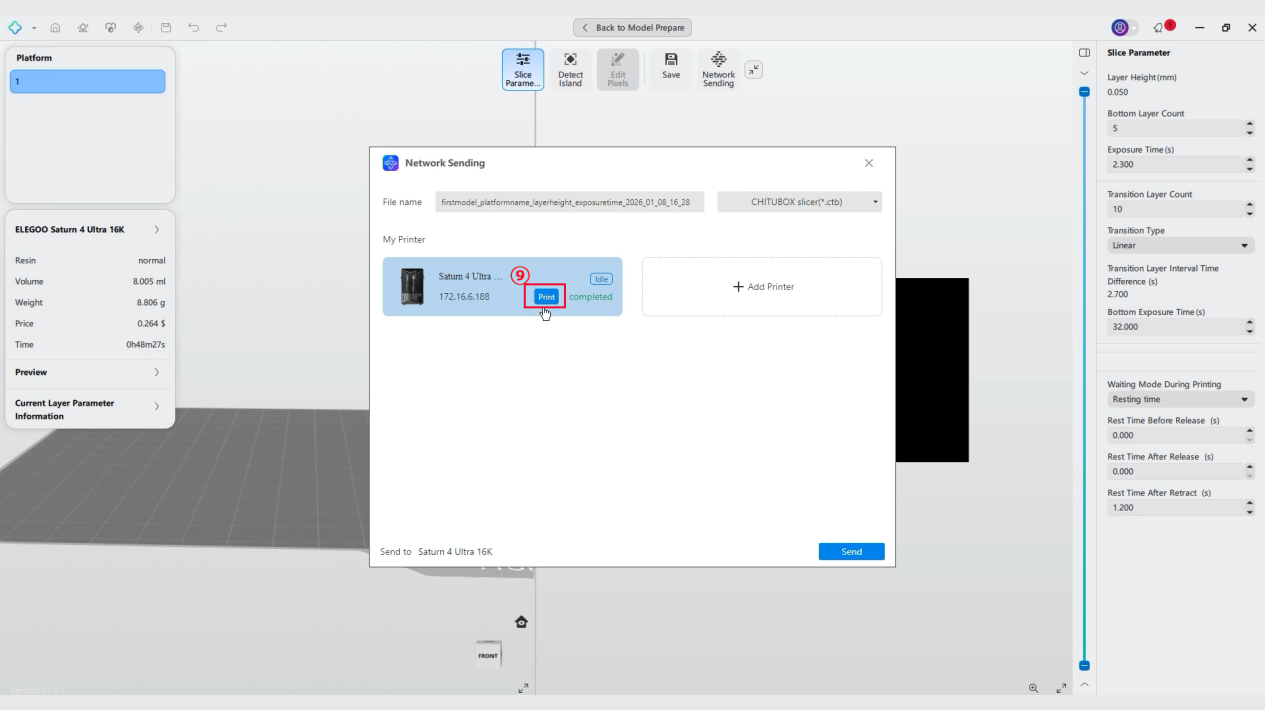1265x710 pixels.
Task: Close the Network Sending dialog
Action: [868, 163]
